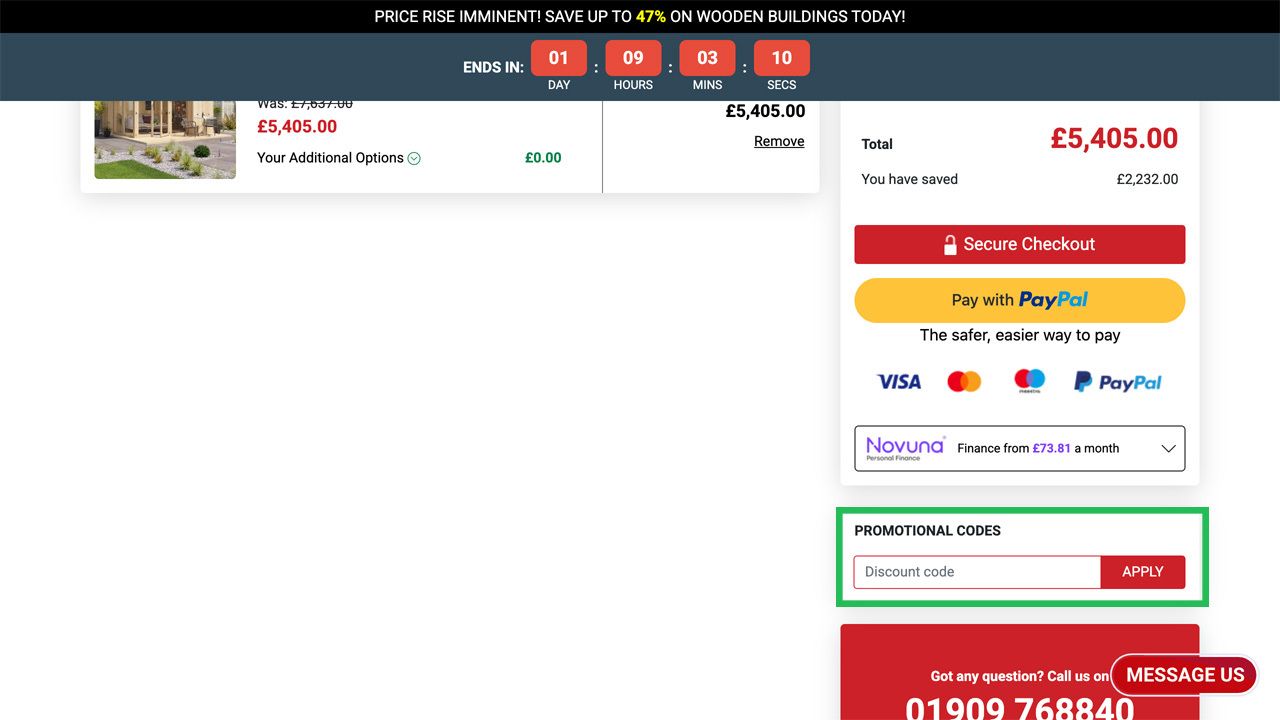Click the Pay with PayPal button
1280x720 pixels.
point(1019,299)
